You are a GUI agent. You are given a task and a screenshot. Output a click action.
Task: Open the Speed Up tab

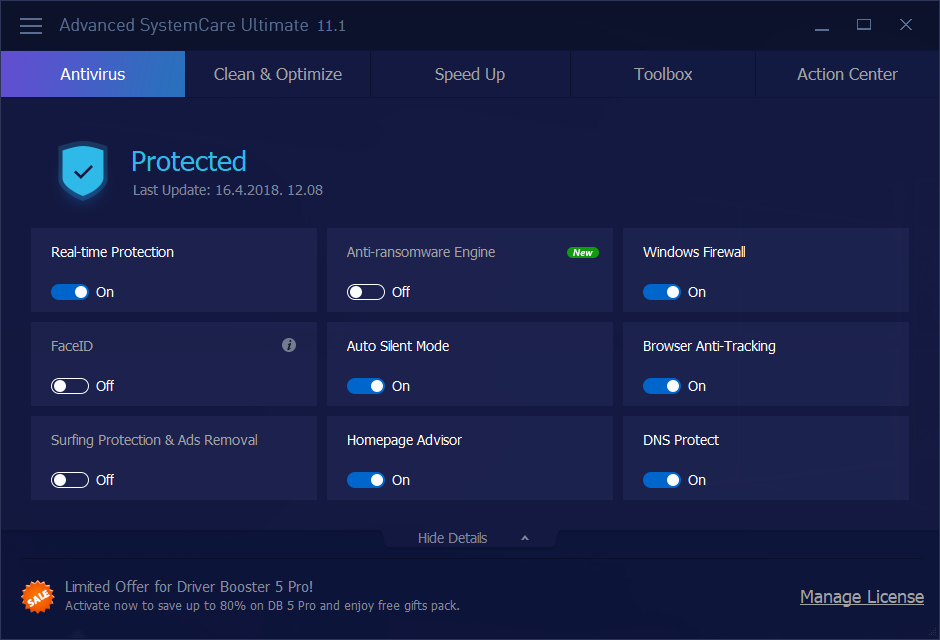coord(470,74)
